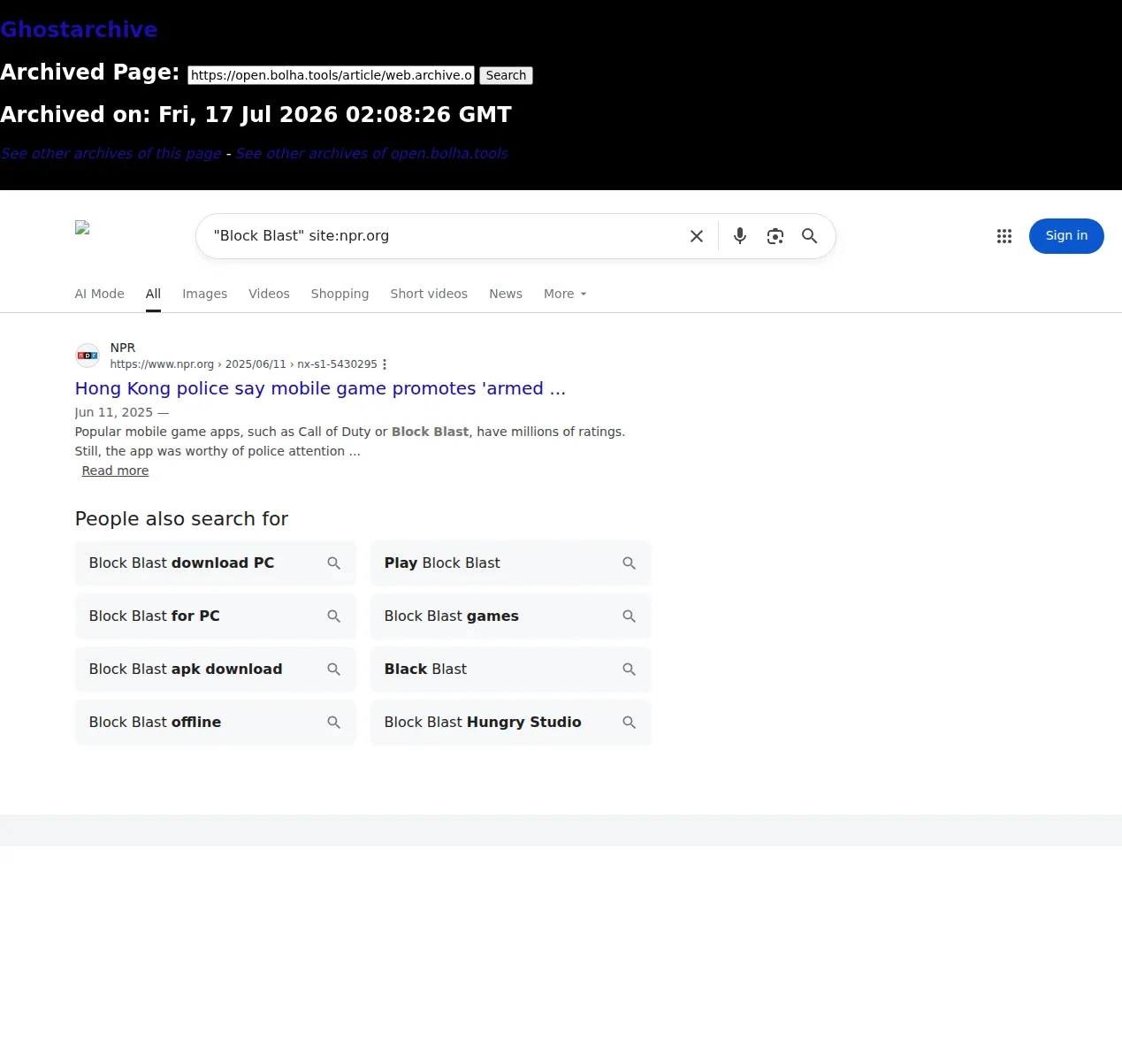The width and height of the screenshot is (1122, 1064).
Task: Search for Block Blast apk download
Action: 215,670
